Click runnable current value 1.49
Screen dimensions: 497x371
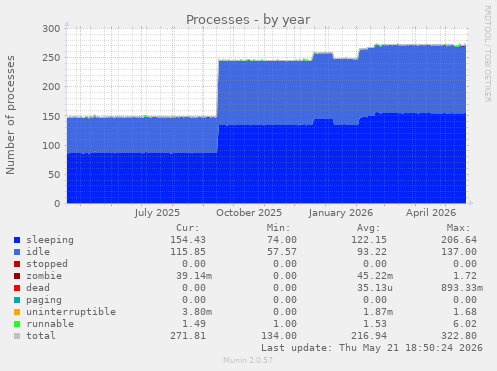click(x=194, y=324)
